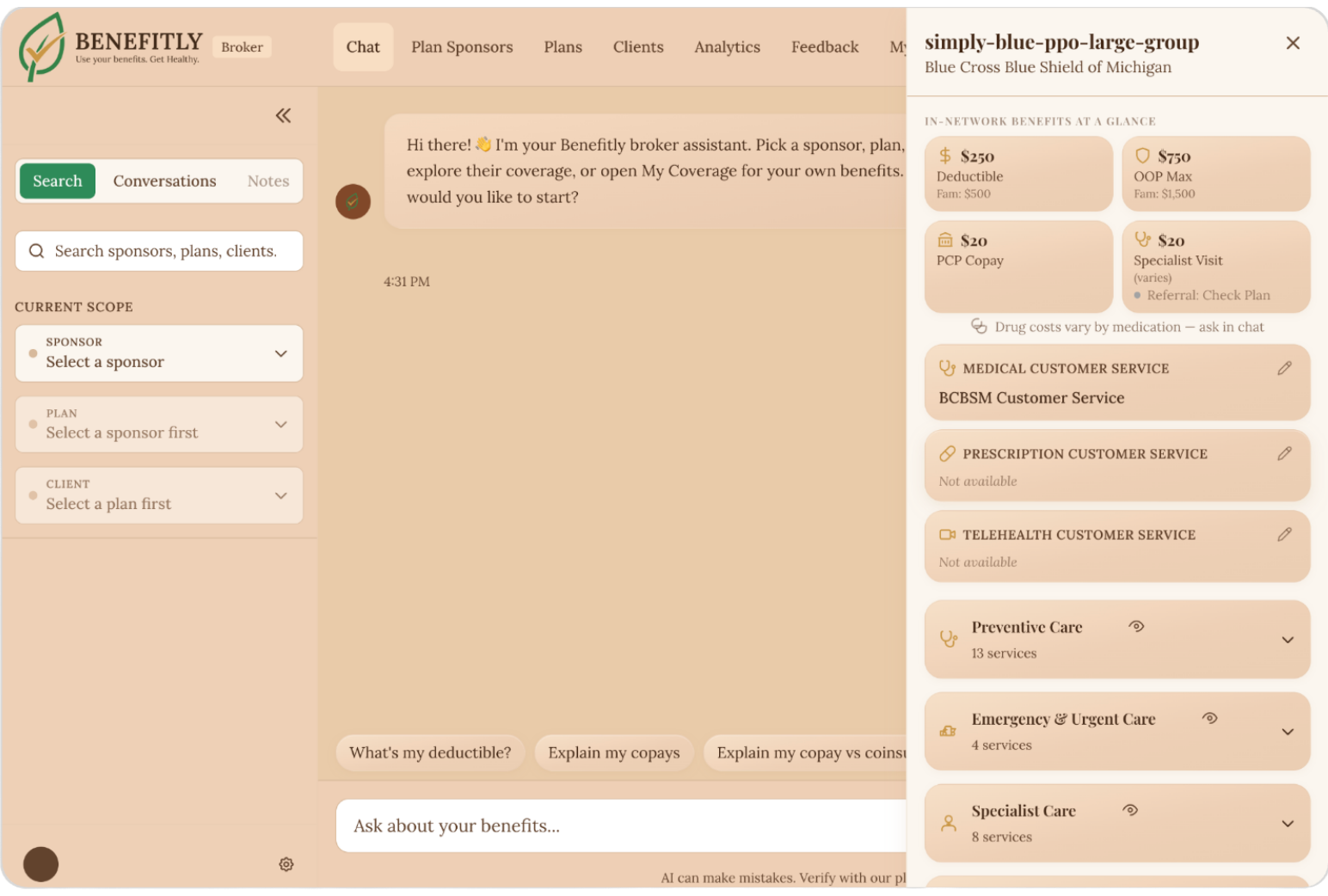Click the "Blue Cross Blue Shield of Michigan" subtitle
Screen dimensions: 1328x896
(x=1048, y=67)
